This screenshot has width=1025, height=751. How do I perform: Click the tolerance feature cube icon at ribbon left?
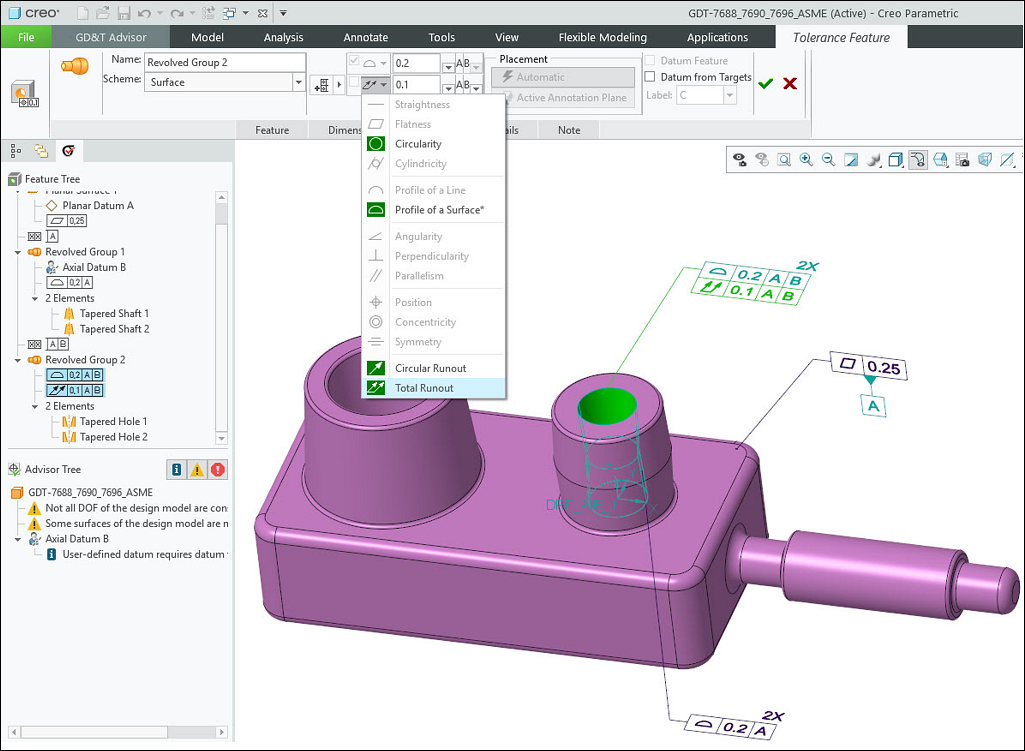pos(25,93)
